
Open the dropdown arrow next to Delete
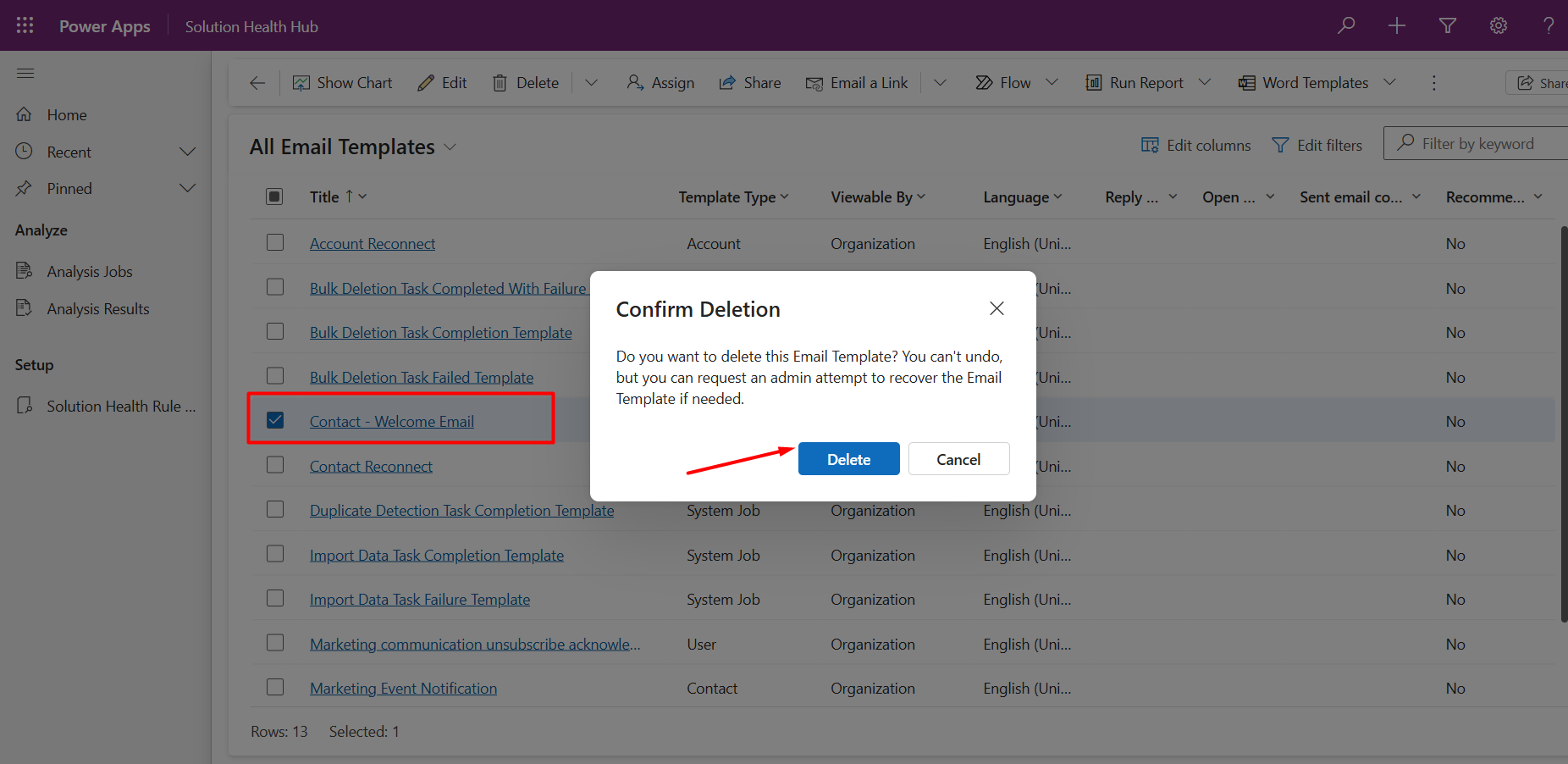click(x=592, y=83)
